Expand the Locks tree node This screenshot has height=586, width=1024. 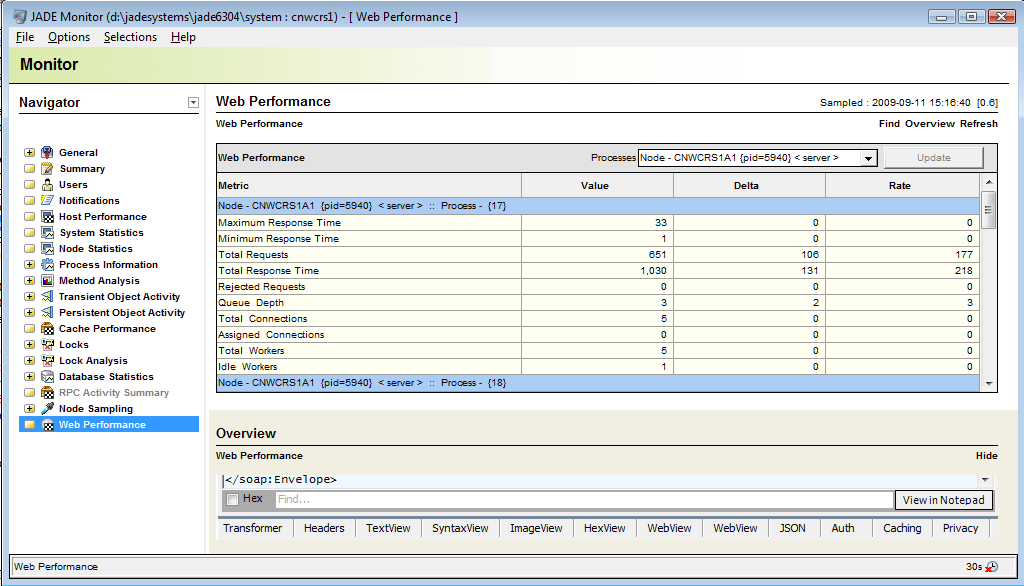tap(29, 344)
